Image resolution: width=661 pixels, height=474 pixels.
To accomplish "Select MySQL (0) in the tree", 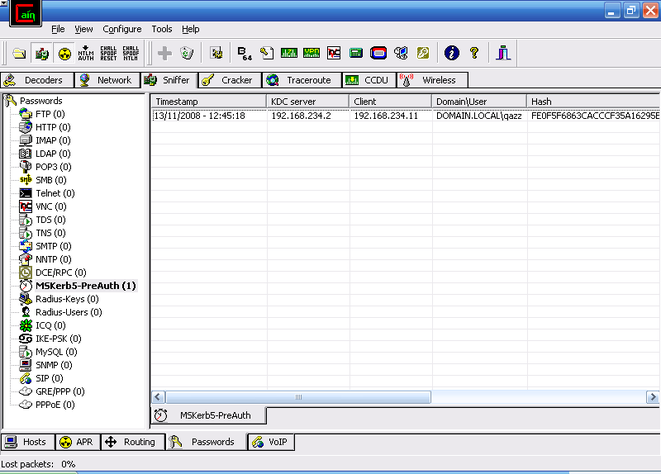I will [56, 352].
